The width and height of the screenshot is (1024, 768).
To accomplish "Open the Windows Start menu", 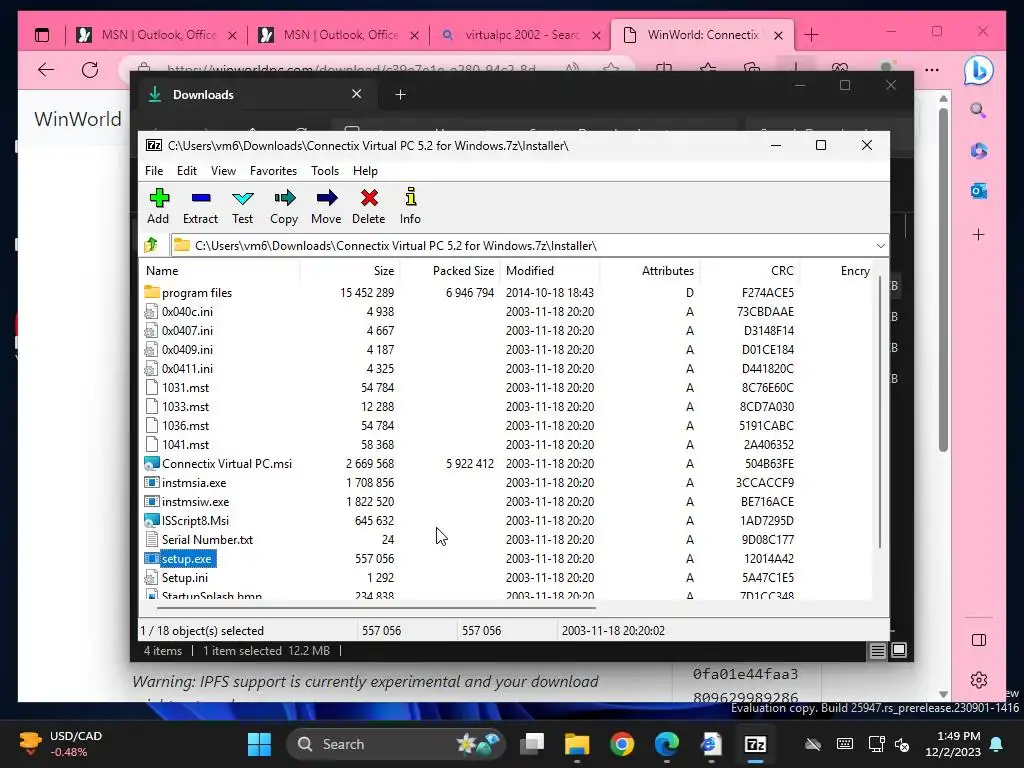I will pyautogui.click(x=259, y=744).
